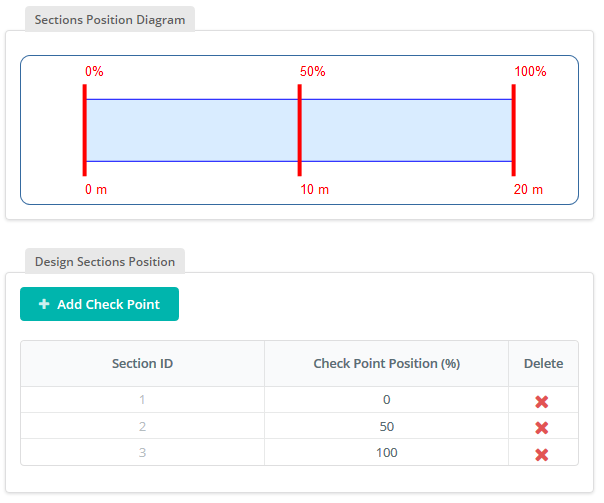
Task: Delete section 2 with red X icon
Action: point(542,427)
